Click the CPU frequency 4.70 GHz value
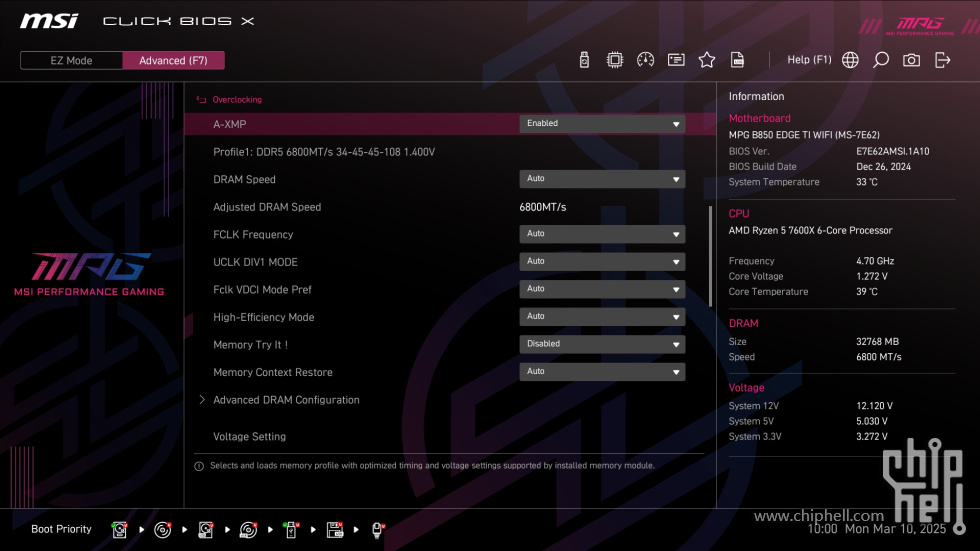The width and height of the screenshot is (980, 551). (875, 261)
